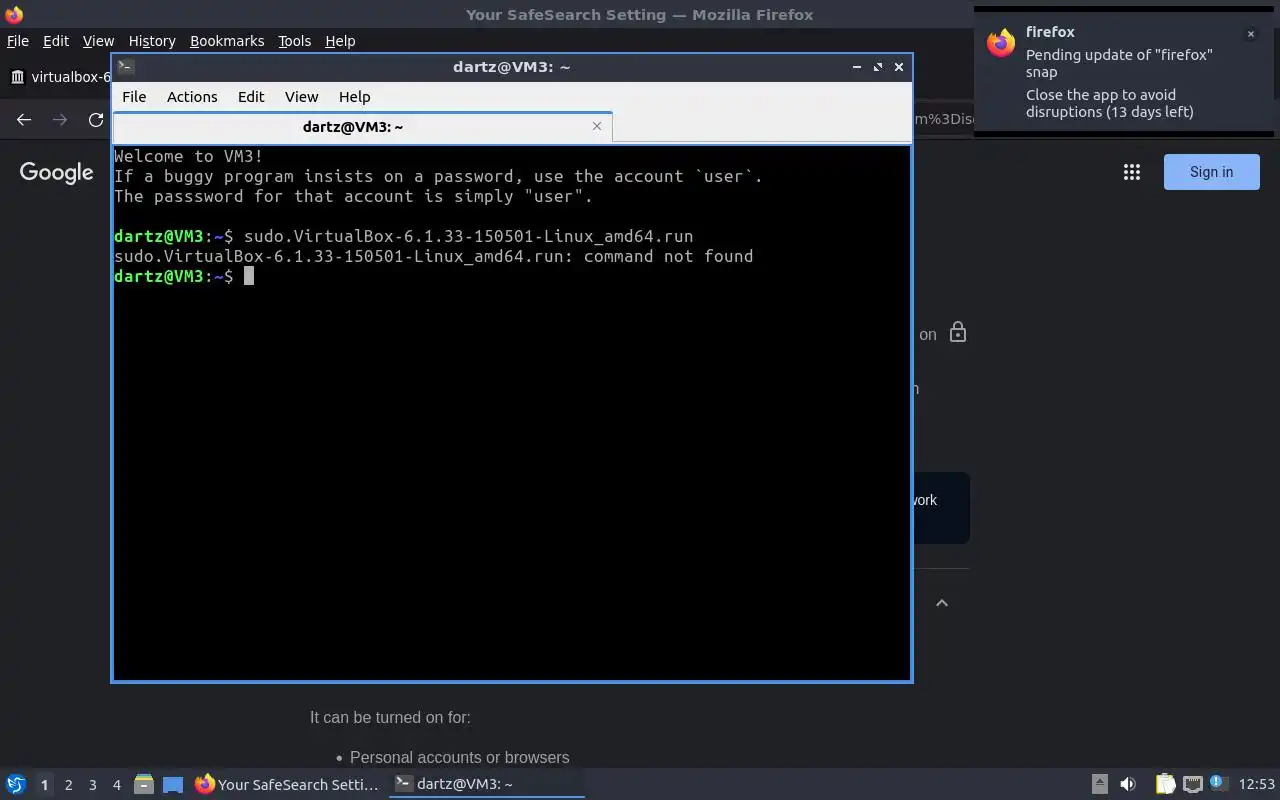Open the update notifier tray icon
This screenshot has height=800, width=1280.
tap(1217, 784)
